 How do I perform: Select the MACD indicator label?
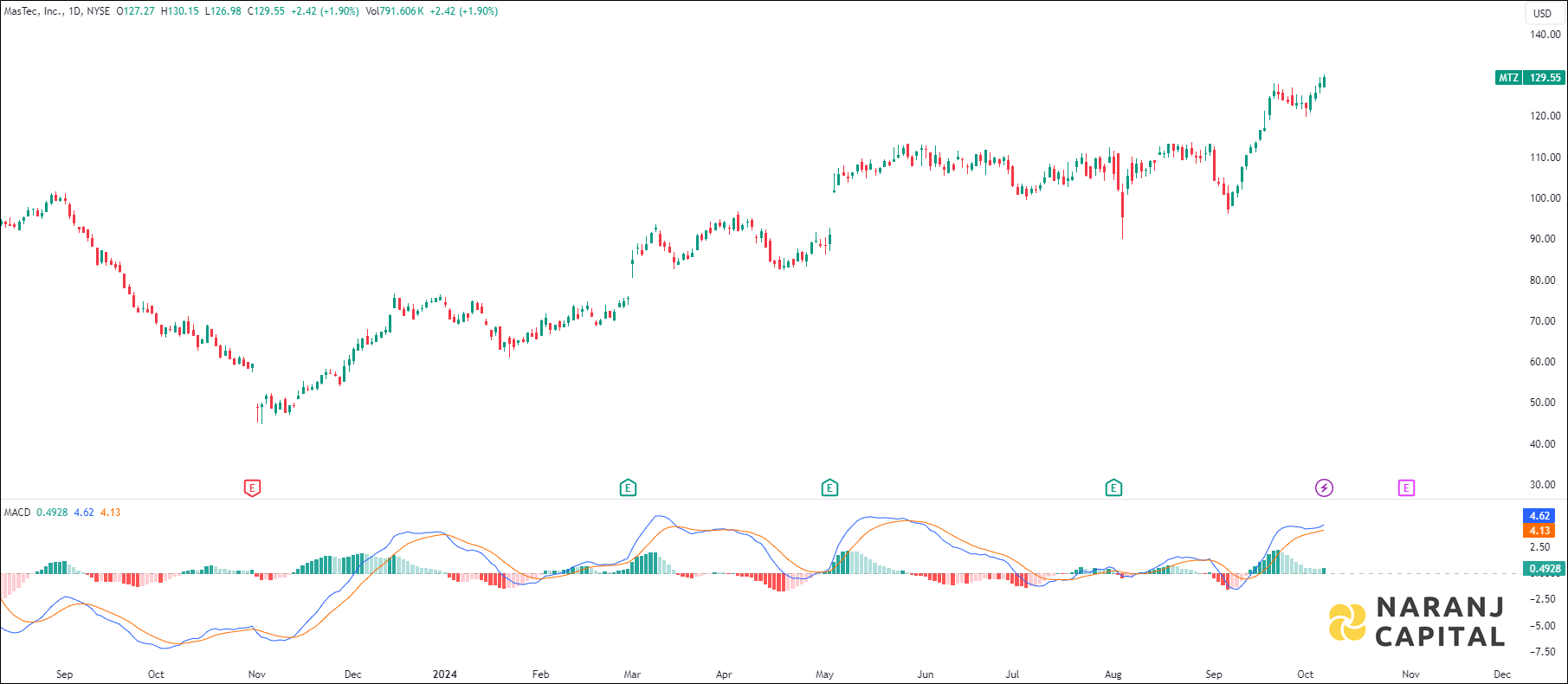17,513
